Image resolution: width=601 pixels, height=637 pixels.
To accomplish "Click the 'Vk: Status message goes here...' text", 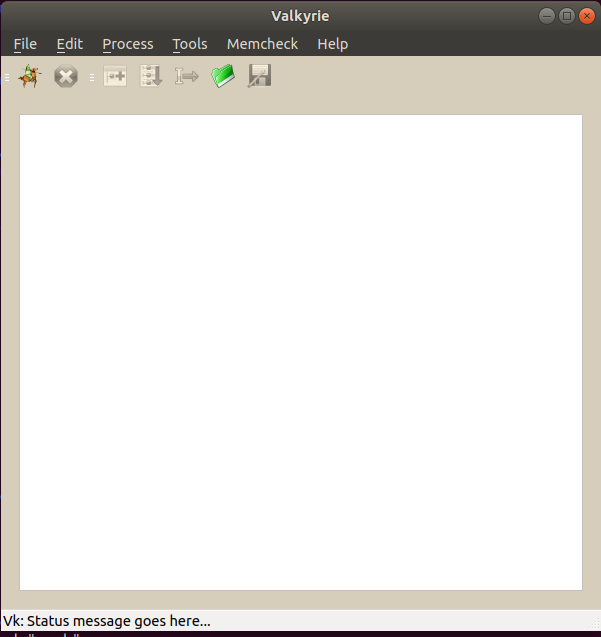I will [107, 621].
